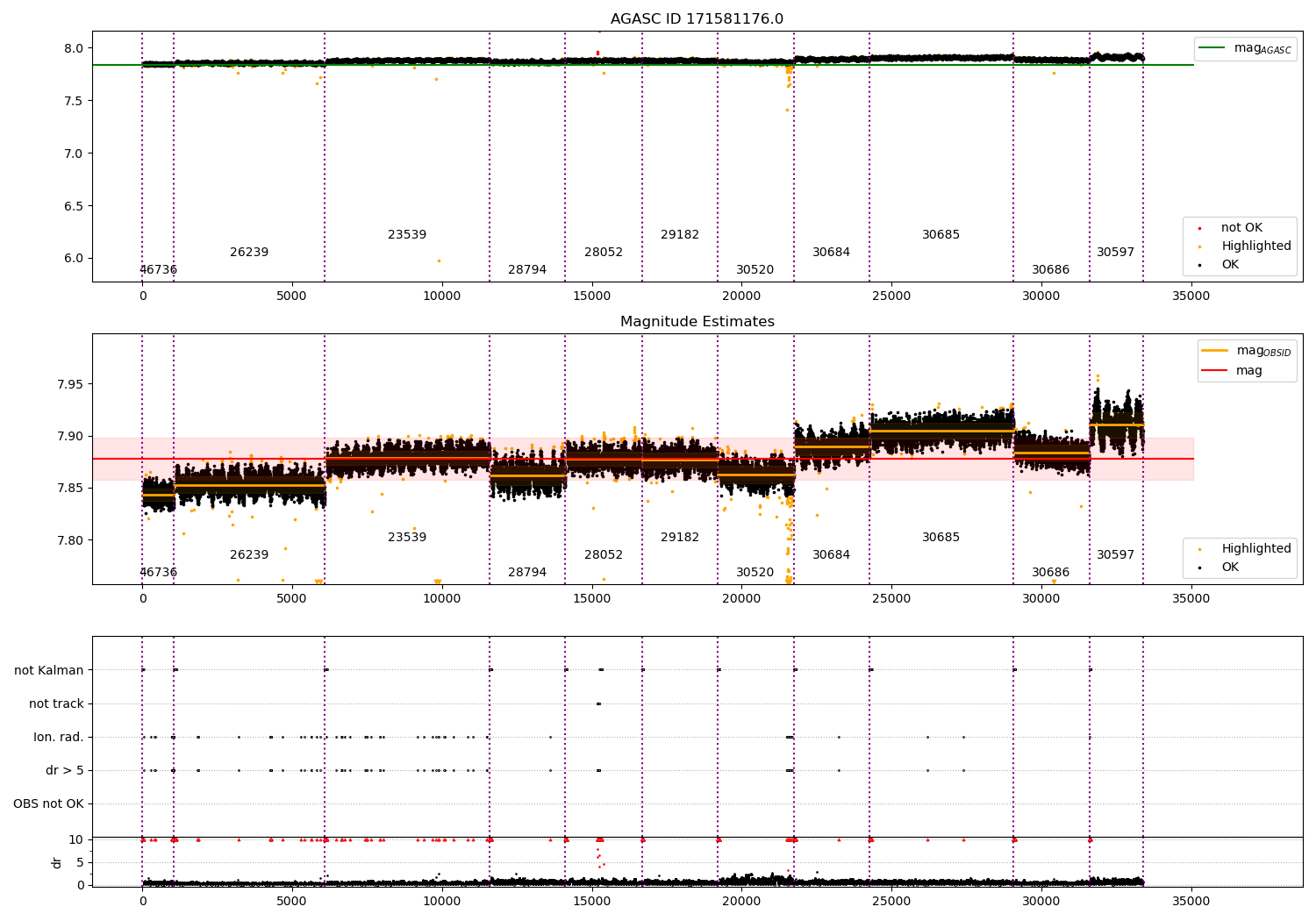Click the "OK" entry in Magnitude Estimates legend

coord(1230,568)
